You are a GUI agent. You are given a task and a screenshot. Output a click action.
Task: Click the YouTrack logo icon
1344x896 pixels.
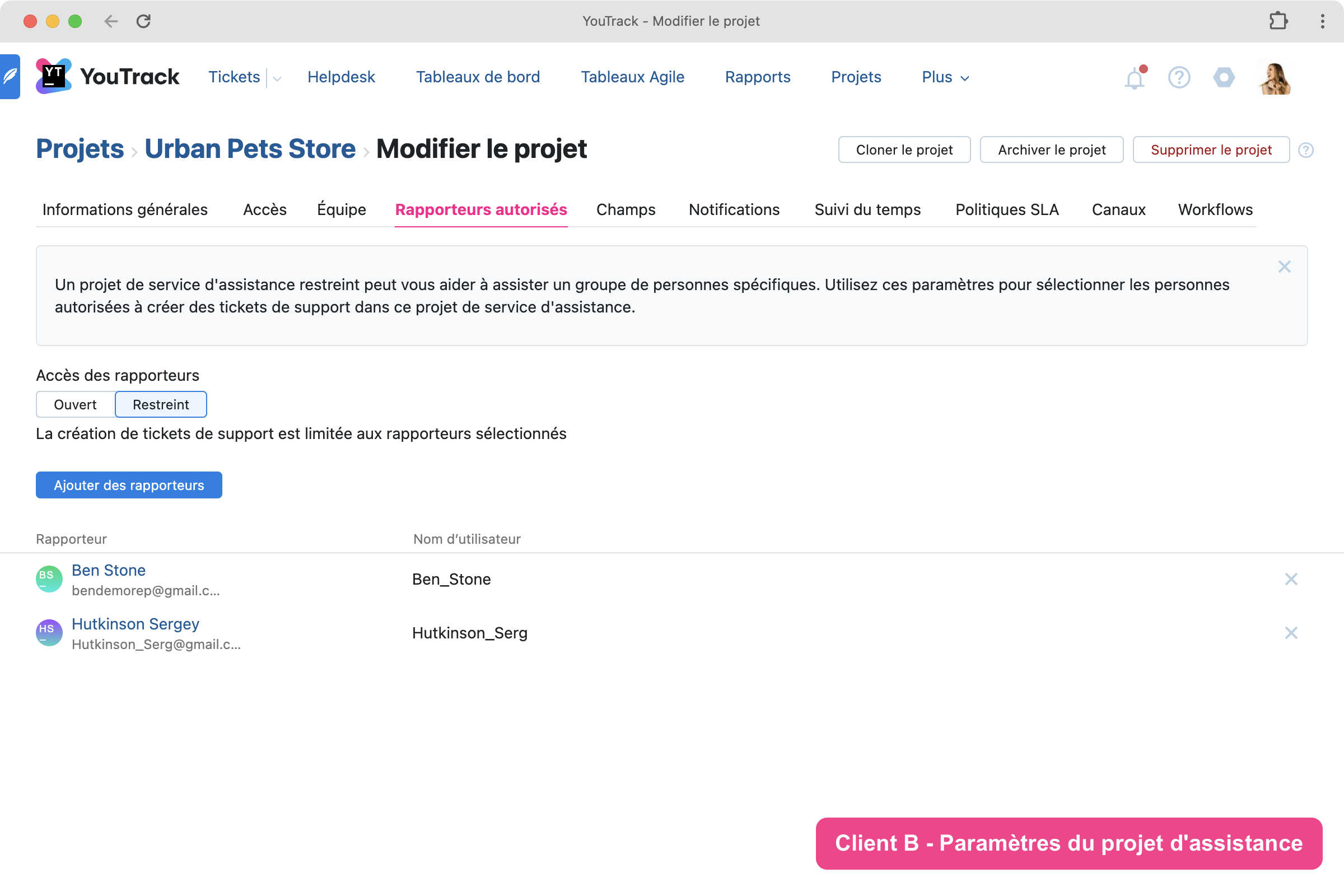[x=53, y=76]
